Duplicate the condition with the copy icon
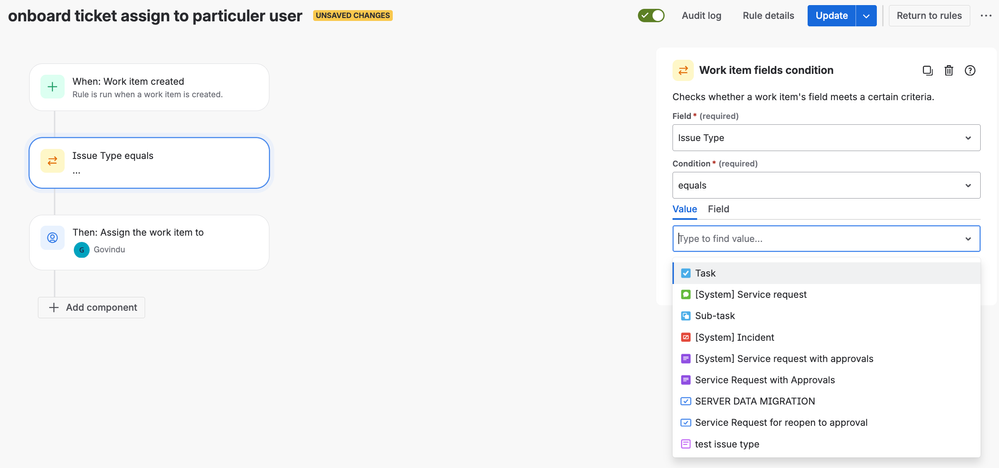999x468 pixels. [x=928, y=71]
